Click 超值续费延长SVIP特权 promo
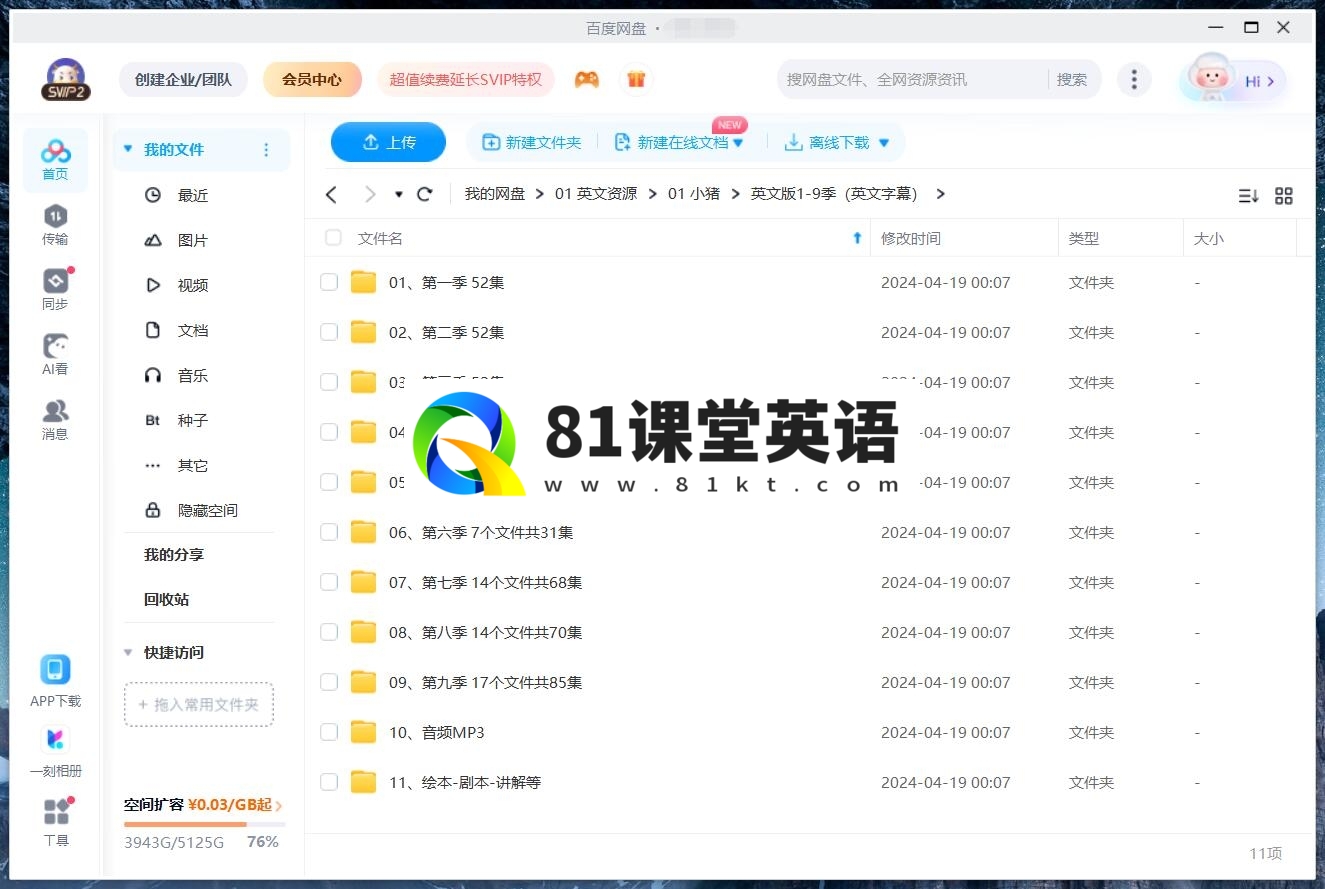 pos(465,80)
